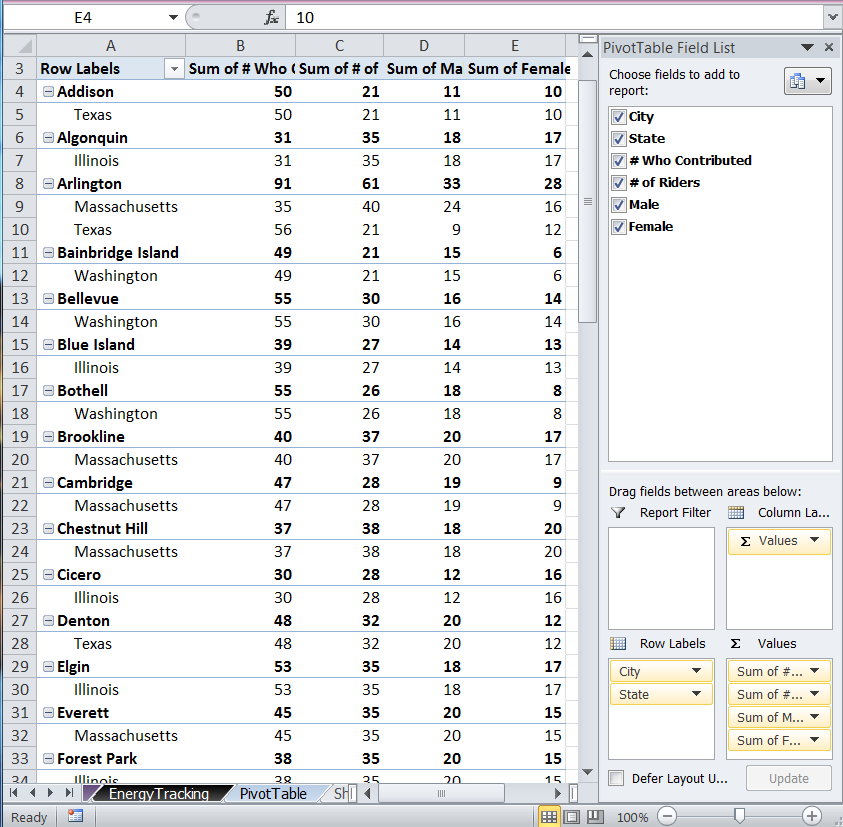Switch to Page Layout view

point(571,817)
